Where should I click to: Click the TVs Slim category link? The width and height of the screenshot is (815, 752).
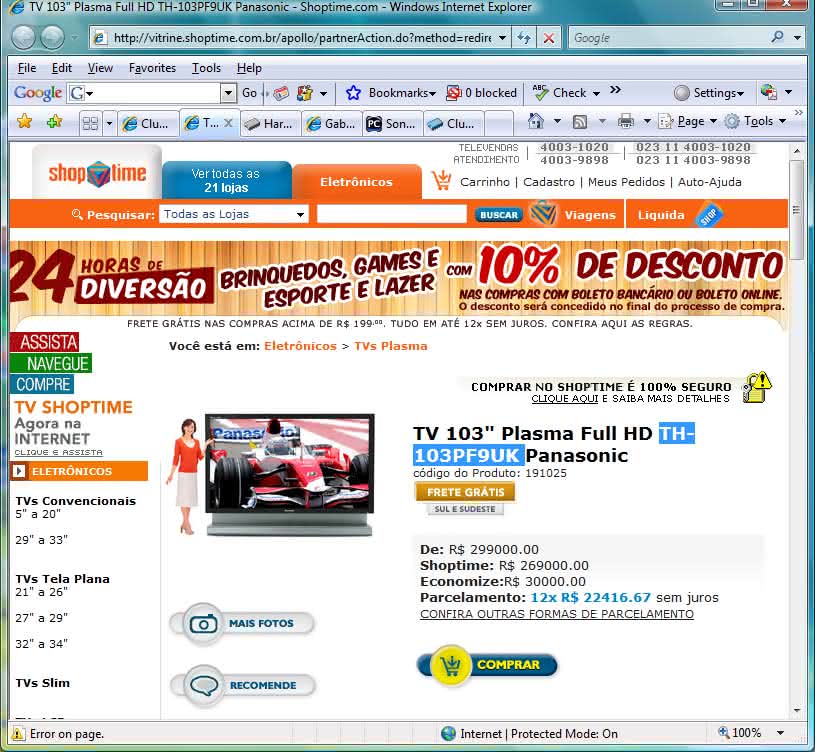tap(43, 683)
